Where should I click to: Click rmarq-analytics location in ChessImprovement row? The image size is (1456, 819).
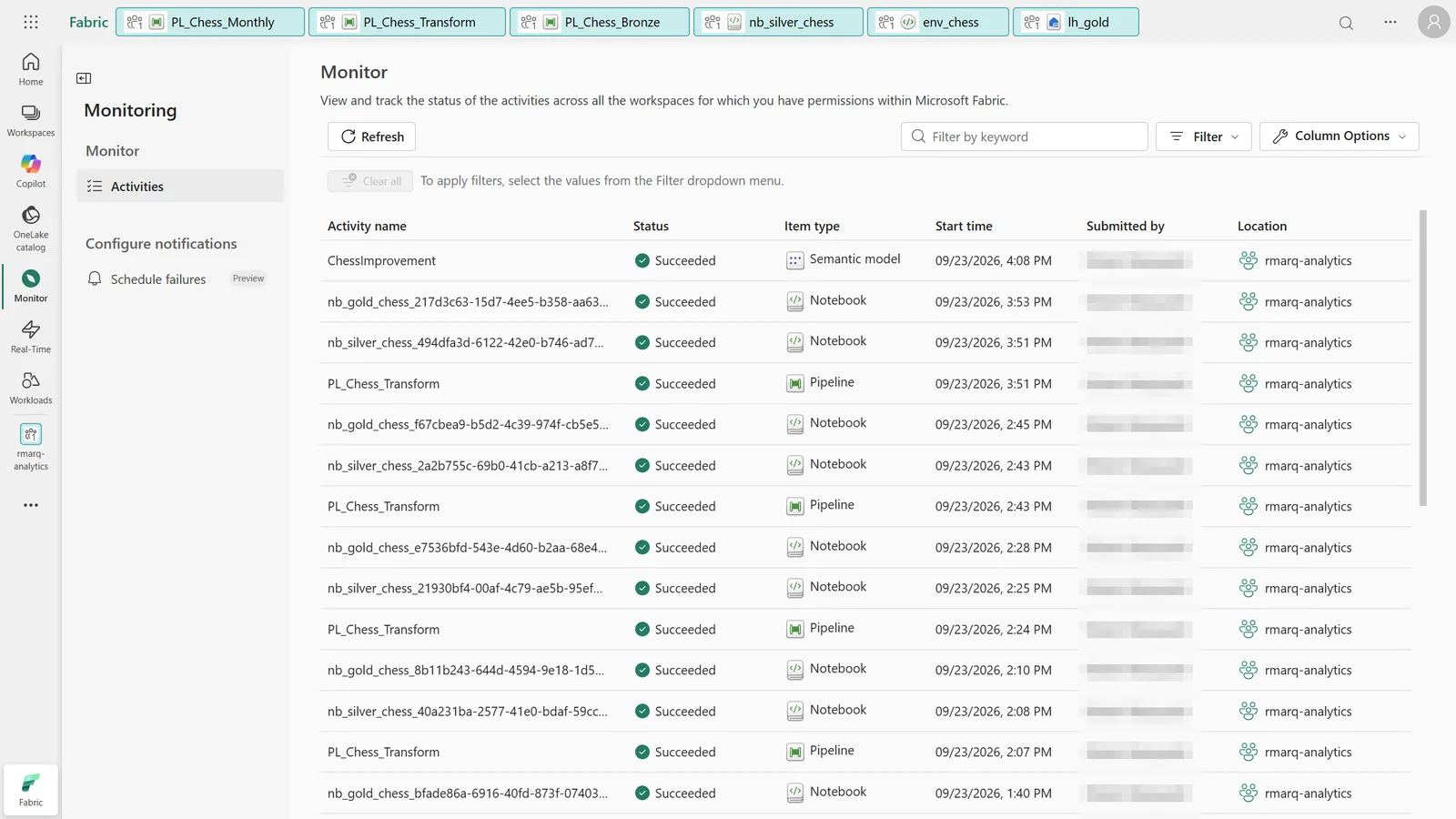1308,260
